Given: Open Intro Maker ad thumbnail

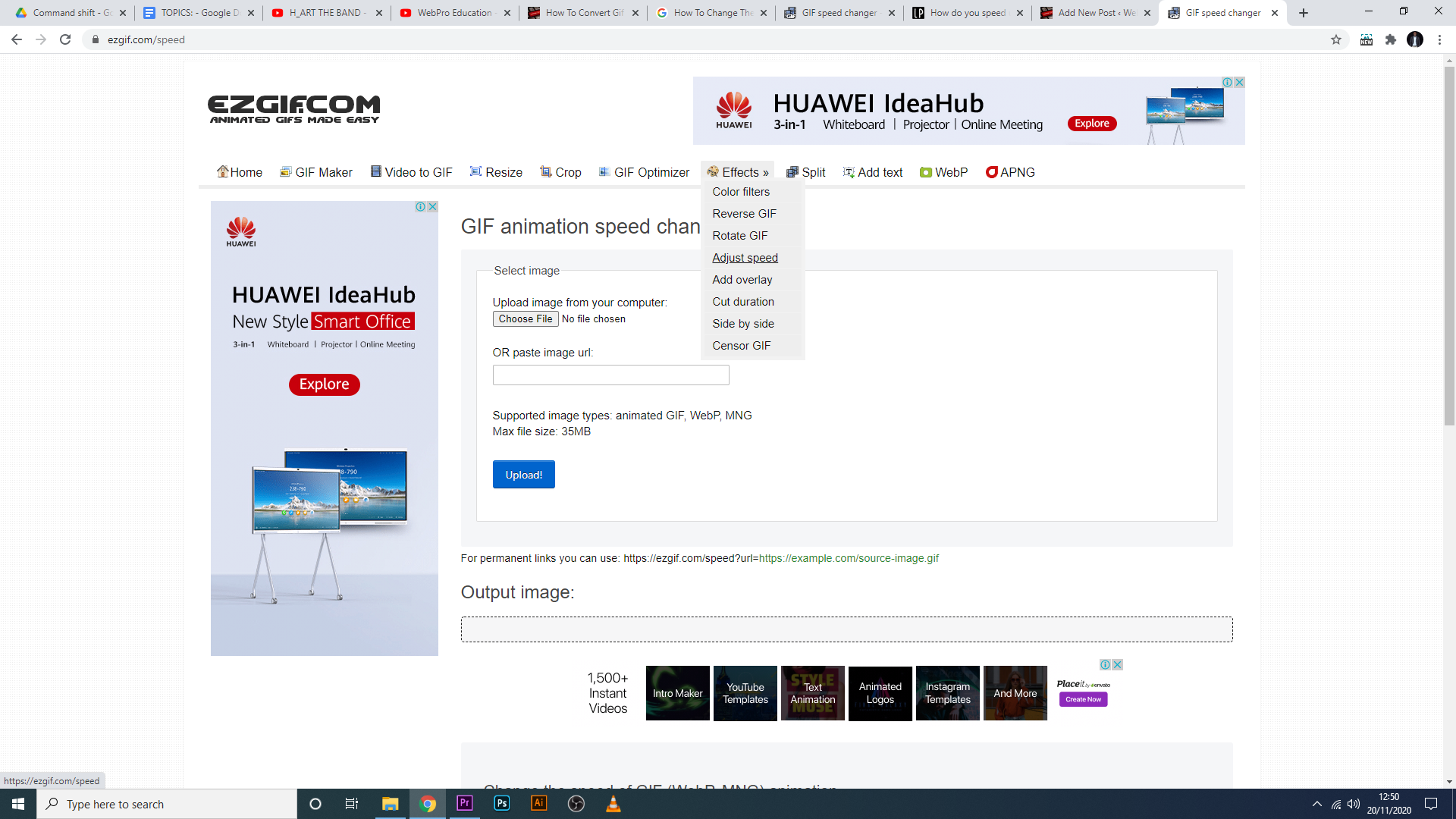Looking at the screenshot, I should click(677, 693).
